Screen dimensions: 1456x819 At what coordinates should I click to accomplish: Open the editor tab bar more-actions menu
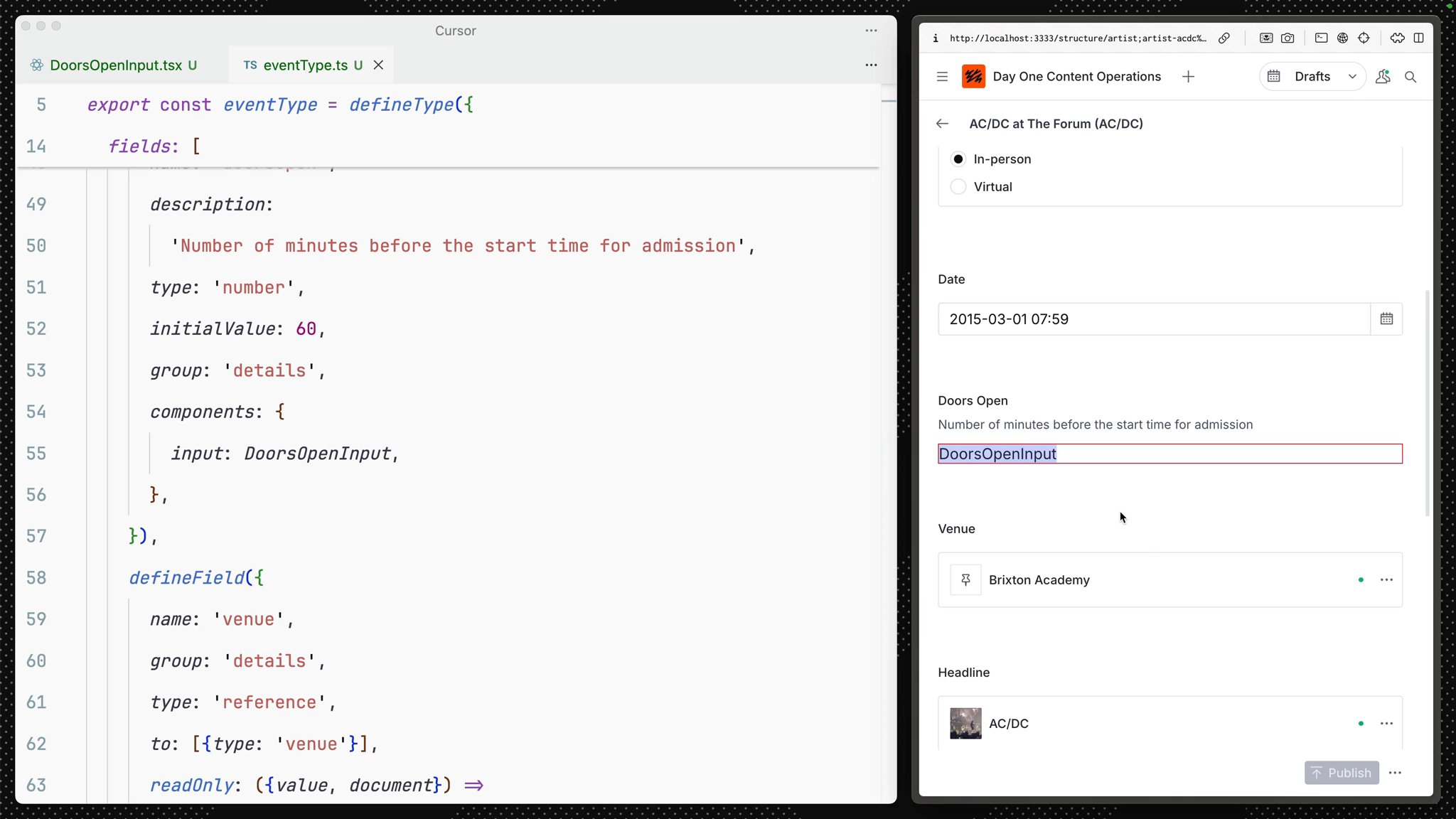click(871, 65)
